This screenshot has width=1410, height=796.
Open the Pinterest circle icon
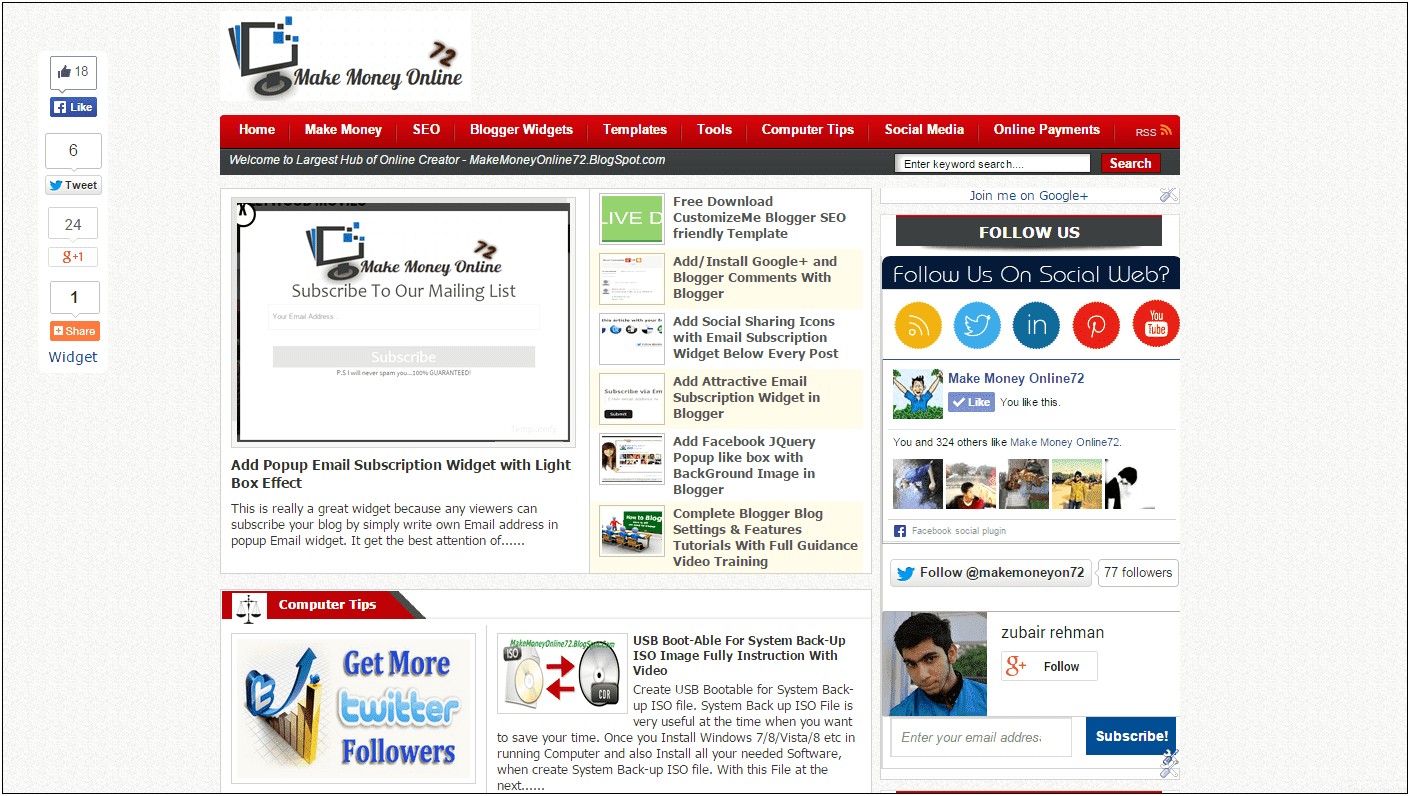tap(1096, 325)
